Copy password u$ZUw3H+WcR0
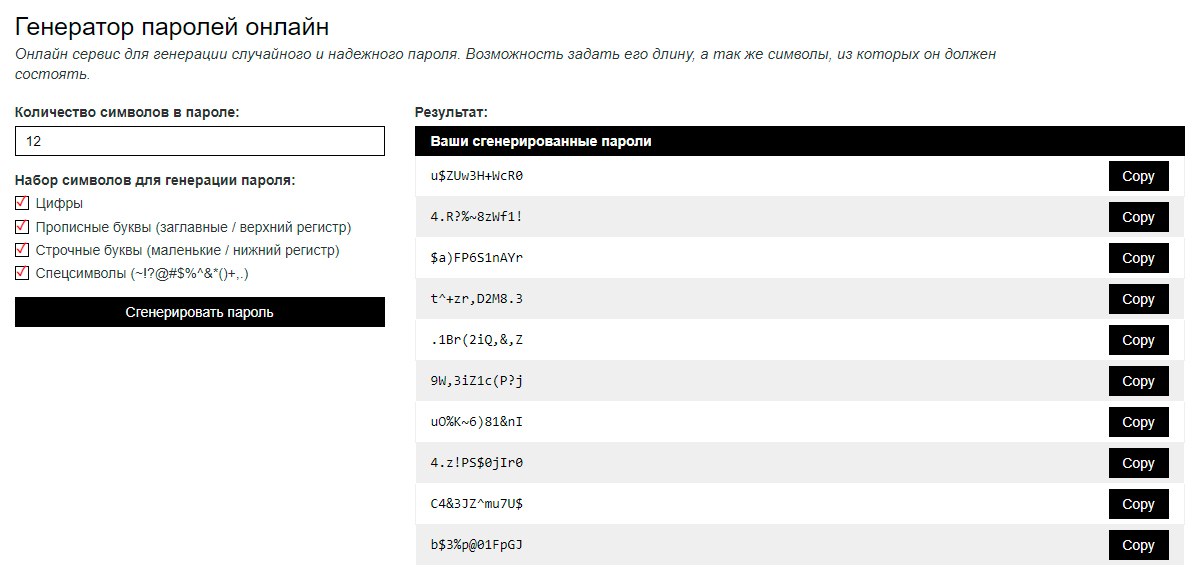Screen dimensions: 1200x581 pyautogui.click(x=1138, y=176)
